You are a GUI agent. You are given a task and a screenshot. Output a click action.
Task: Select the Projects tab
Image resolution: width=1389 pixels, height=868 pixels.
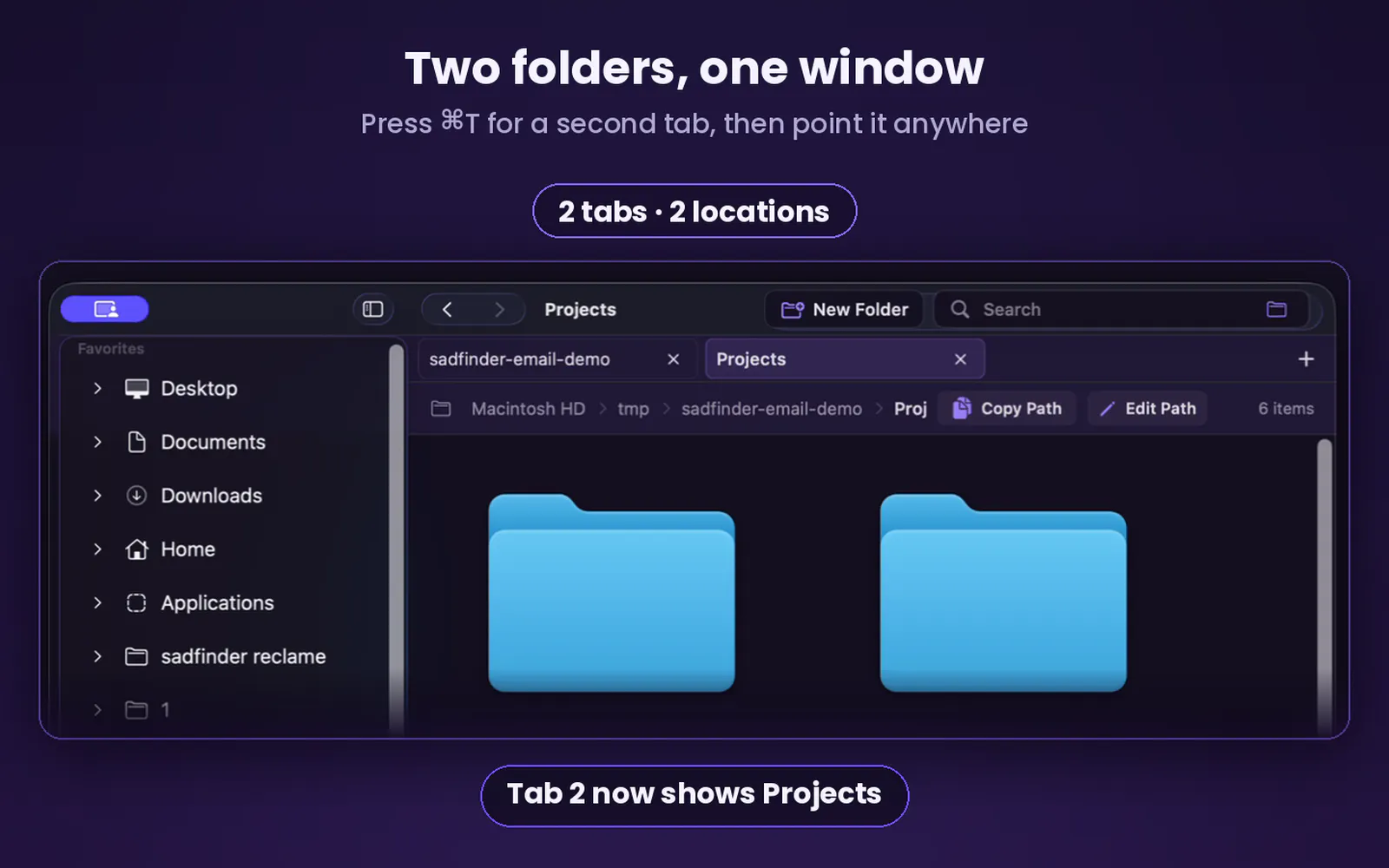(845, 358)
